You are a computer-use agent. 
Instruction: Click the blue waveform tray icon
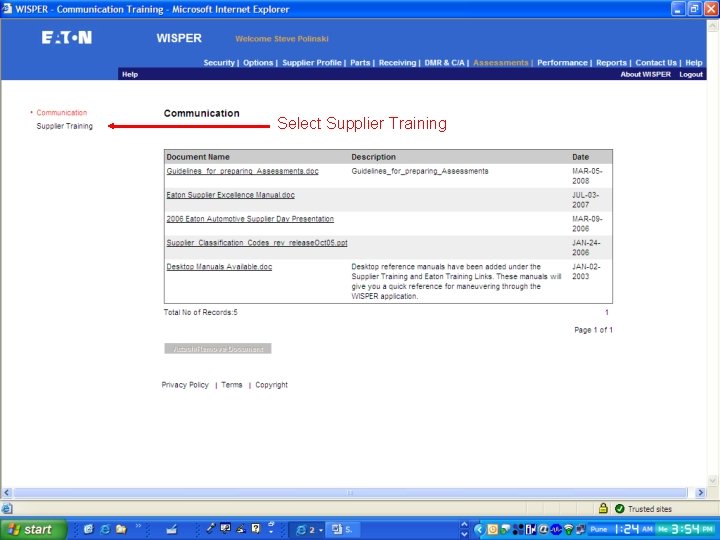pyautogui.click(x=556, y=529)
